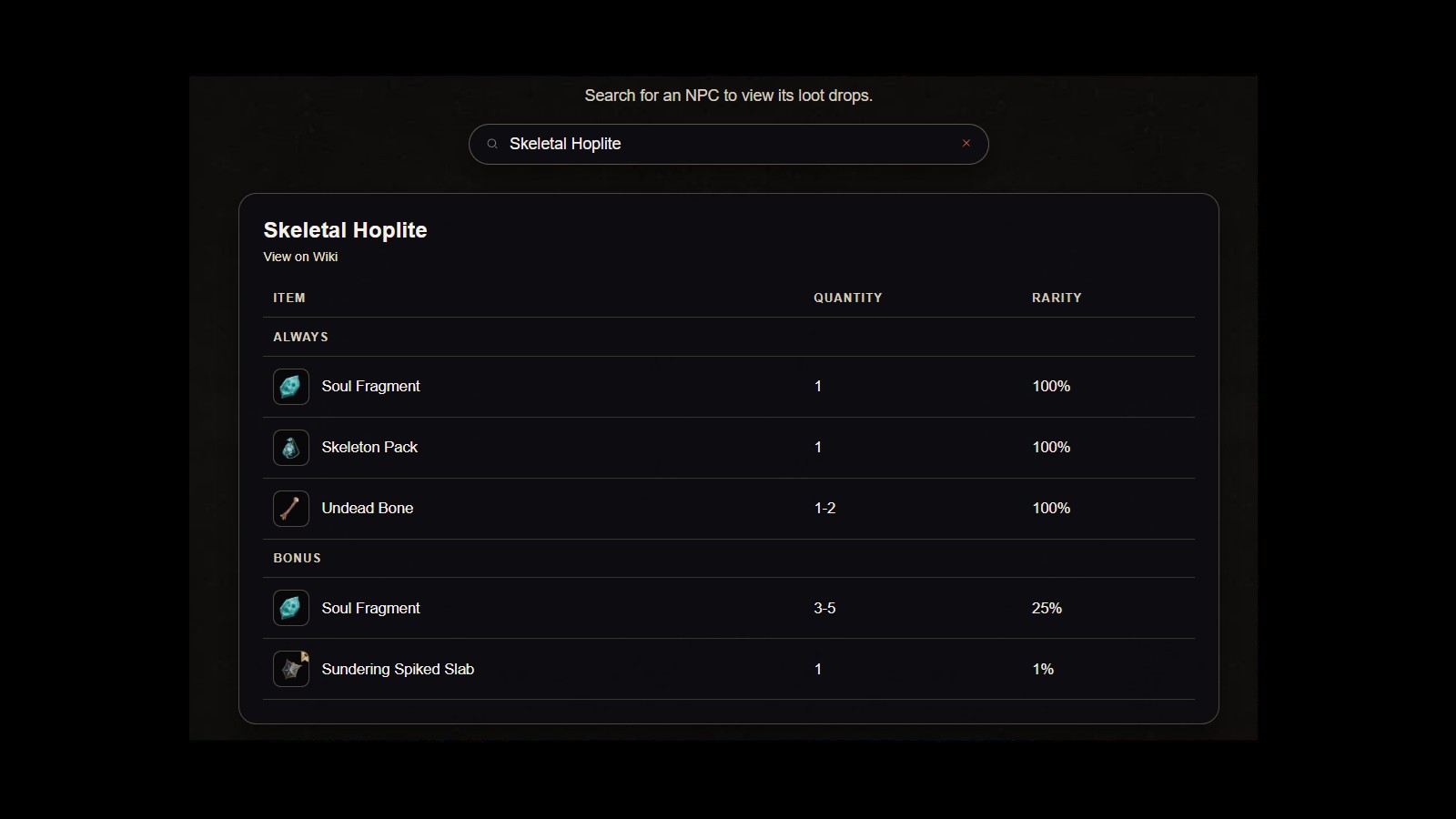Image resolution: width=1456 pixels, height=819 pixels.
Task: Select the Skeleton Pack item name
Action: point(369,448)
